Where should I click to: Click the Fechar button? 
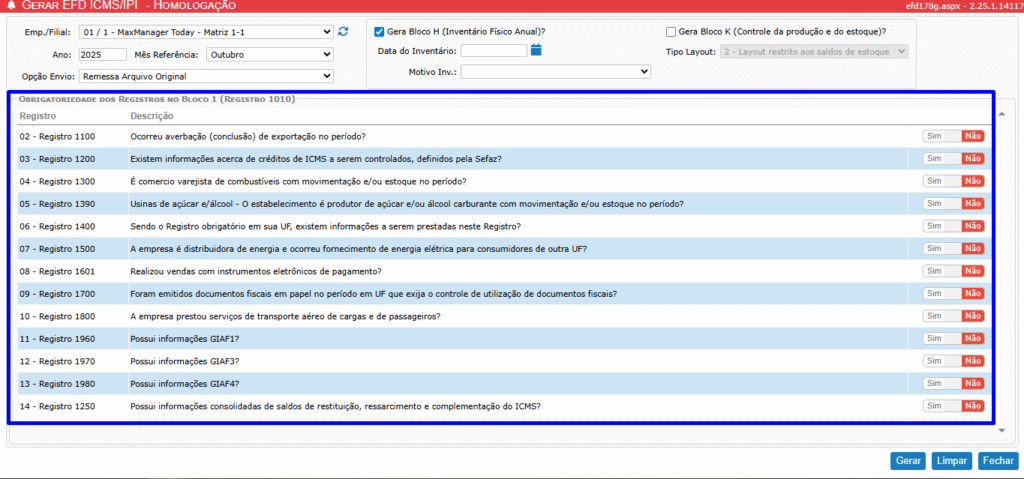[x=997, y=461]
